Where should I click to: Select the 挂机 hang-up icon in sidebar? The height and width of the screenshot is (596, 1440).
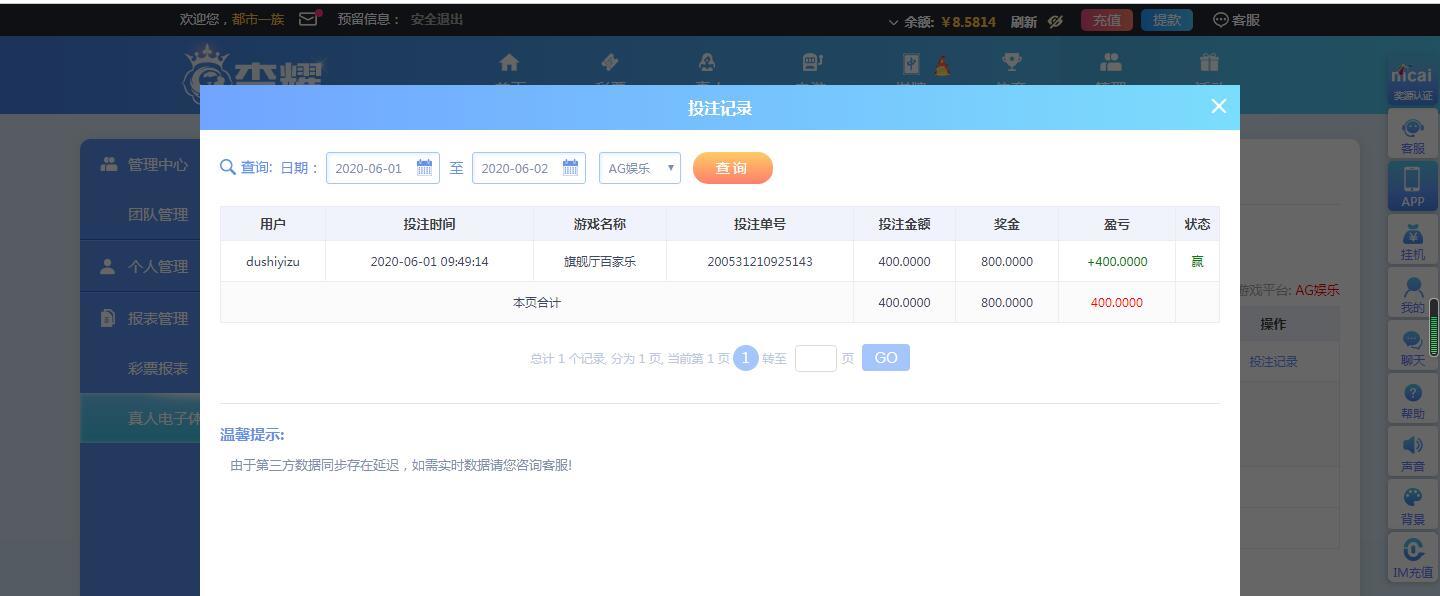point(1412,240)
